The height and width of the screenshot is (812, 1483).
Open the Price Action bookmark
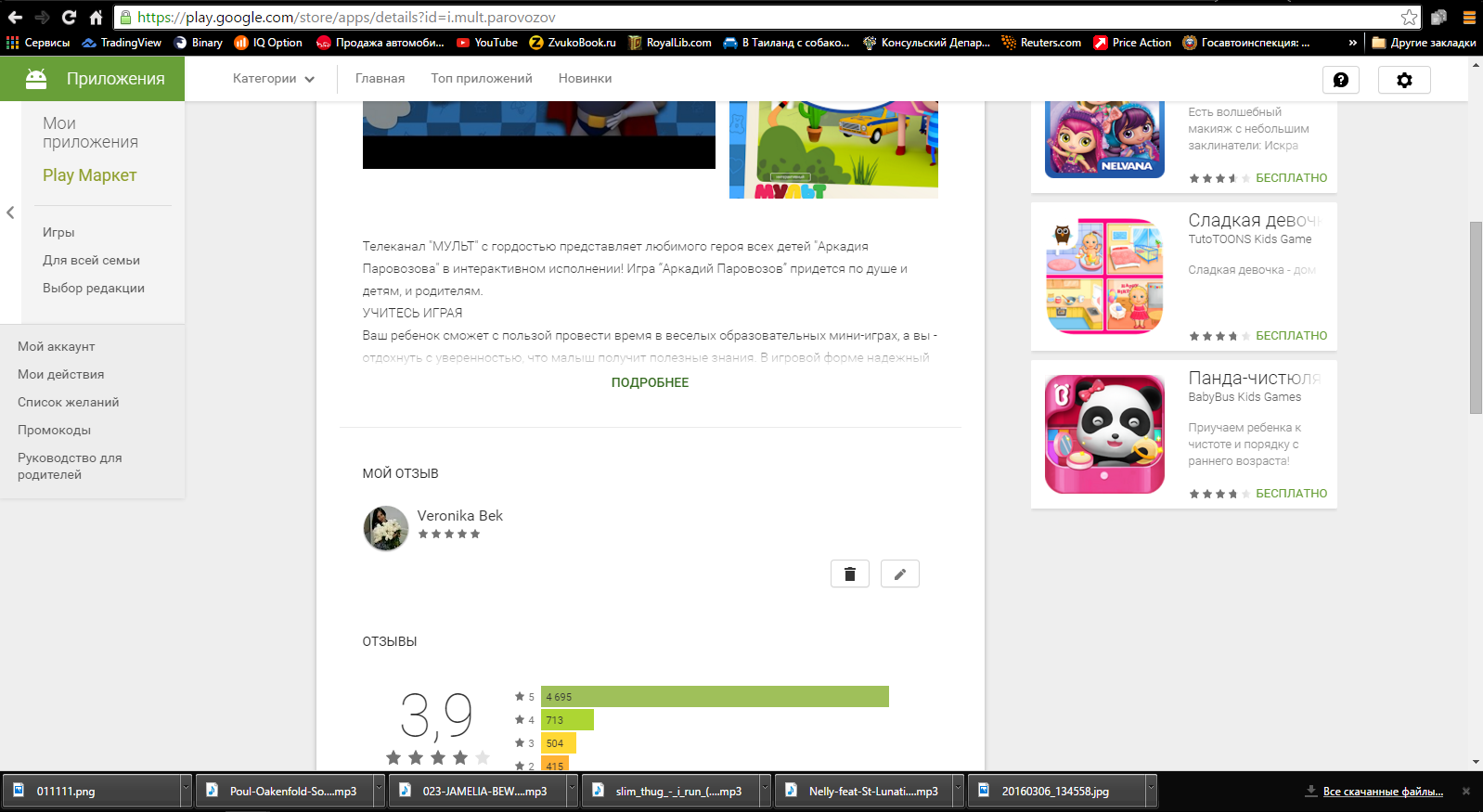[1132, 43]
